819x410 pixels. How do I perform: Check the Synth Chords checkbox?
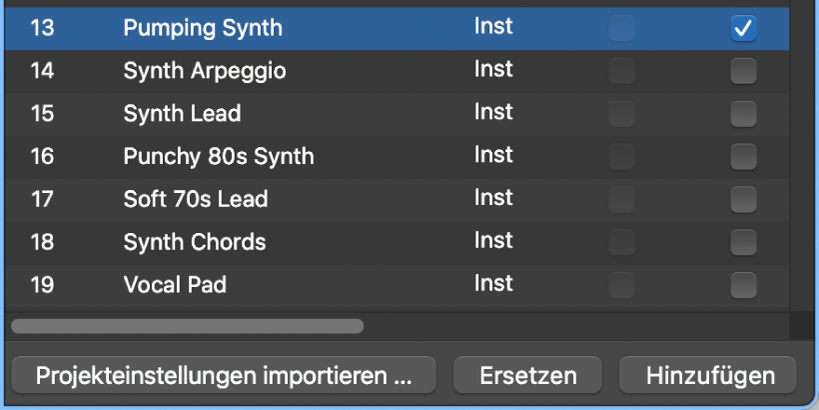tap(743, 243)
